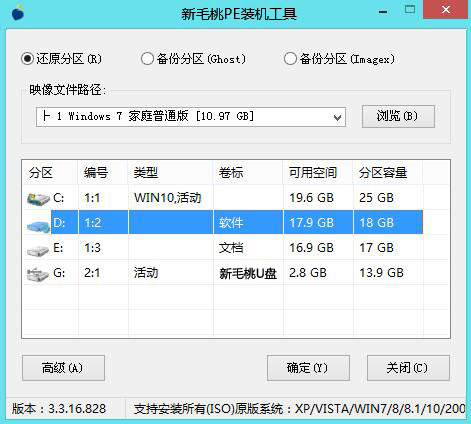
Task: Close window with red X button
Action: pos(446,10)
